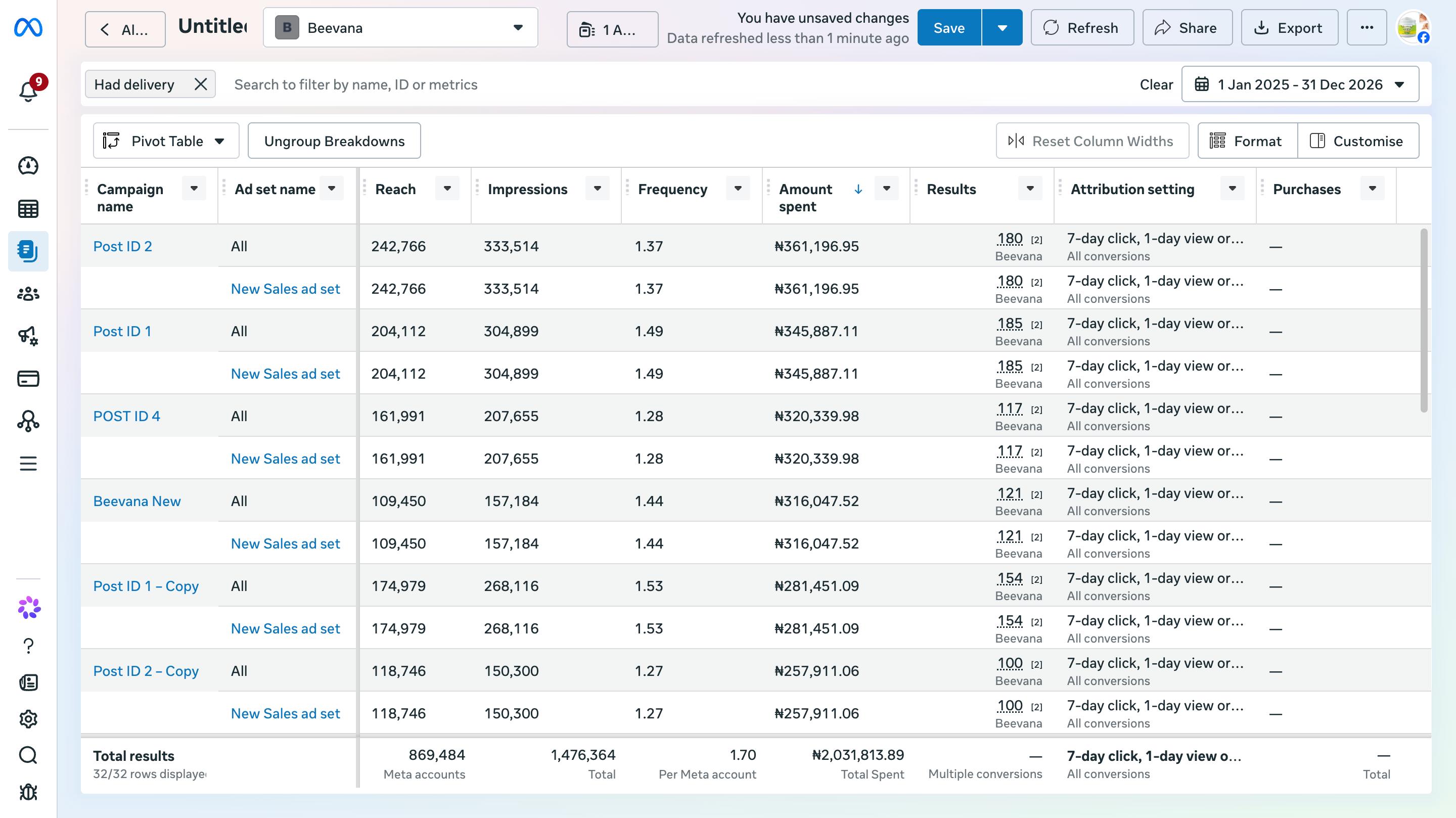The width and height of the screenshot is (1456, 818).
Task: Open Account overview gauge icon in sidebar
Action: (x=28, y=166)
